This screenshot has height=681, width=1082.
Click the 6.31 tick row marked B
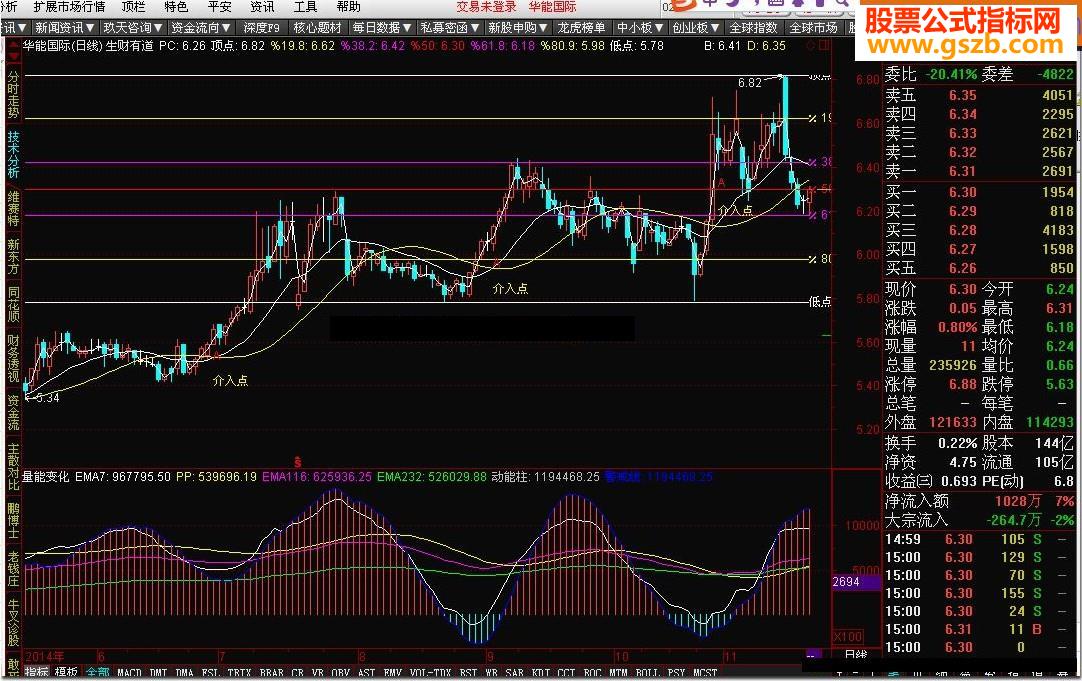pyautogui.click(x=978, y=629)
